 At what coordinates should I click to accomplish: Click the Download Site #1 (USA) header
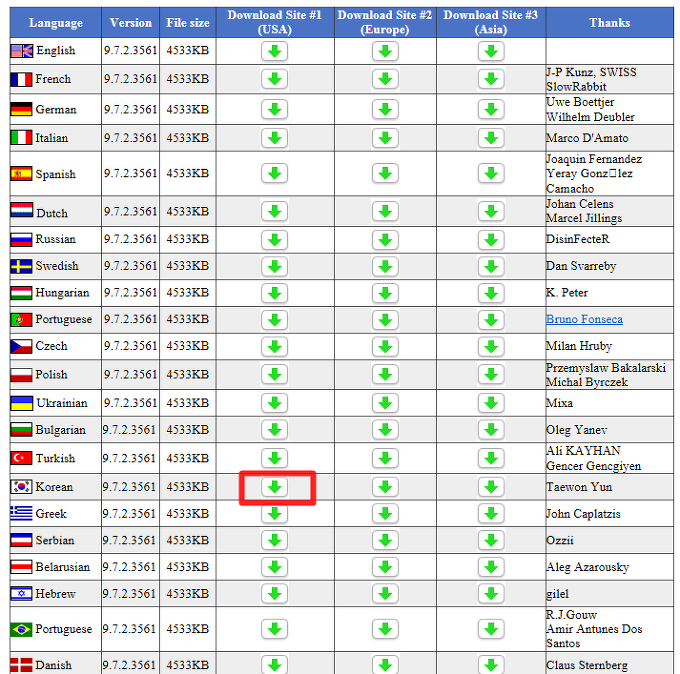[275, 23]
